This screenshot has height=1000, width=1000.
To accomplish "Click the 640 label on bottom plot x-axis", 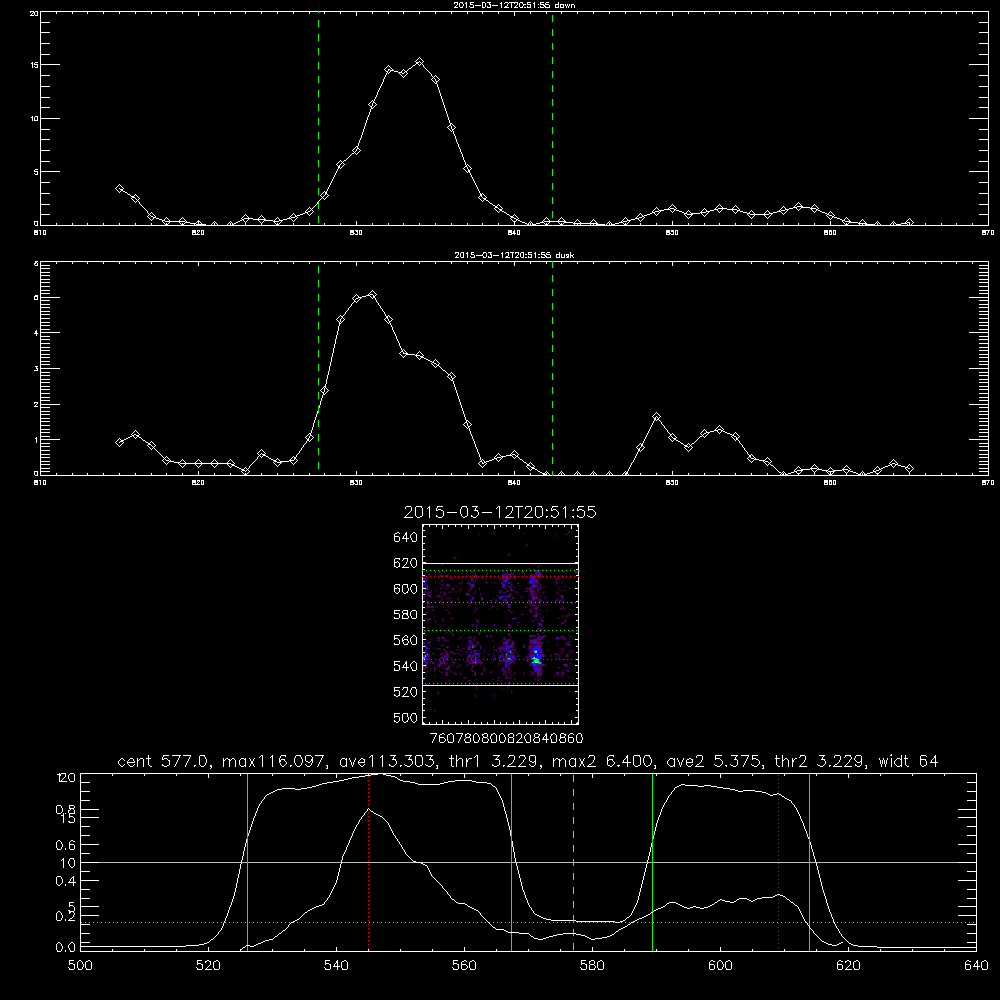I will (976, 966).
